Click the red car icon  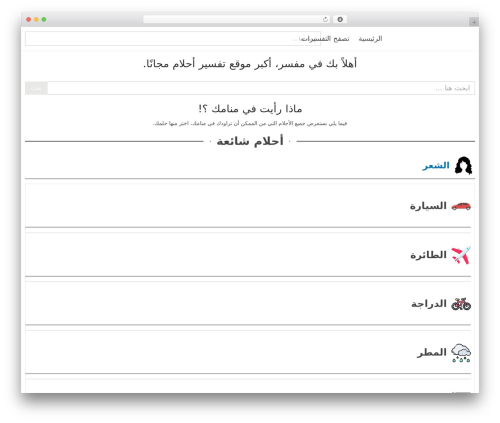(461, 206)
